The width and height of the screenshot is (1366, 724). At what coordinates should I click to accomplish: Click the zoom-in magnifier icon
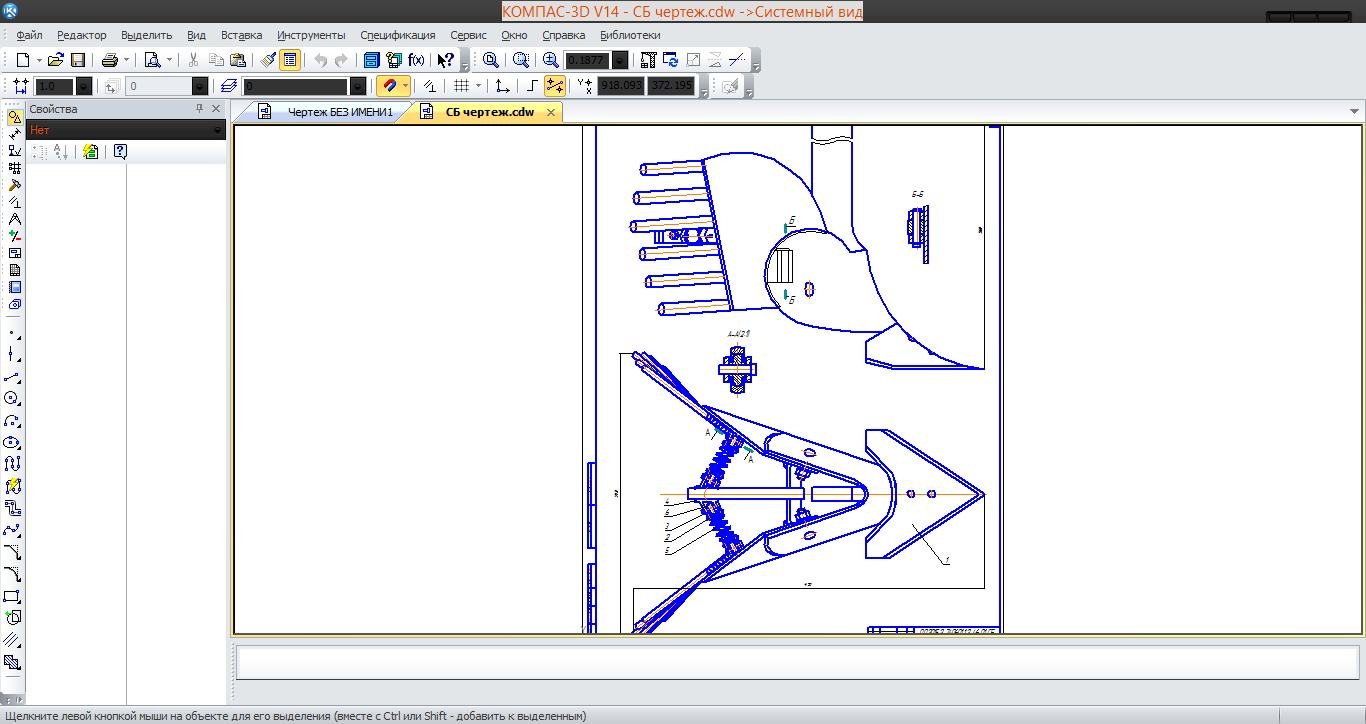550,60
